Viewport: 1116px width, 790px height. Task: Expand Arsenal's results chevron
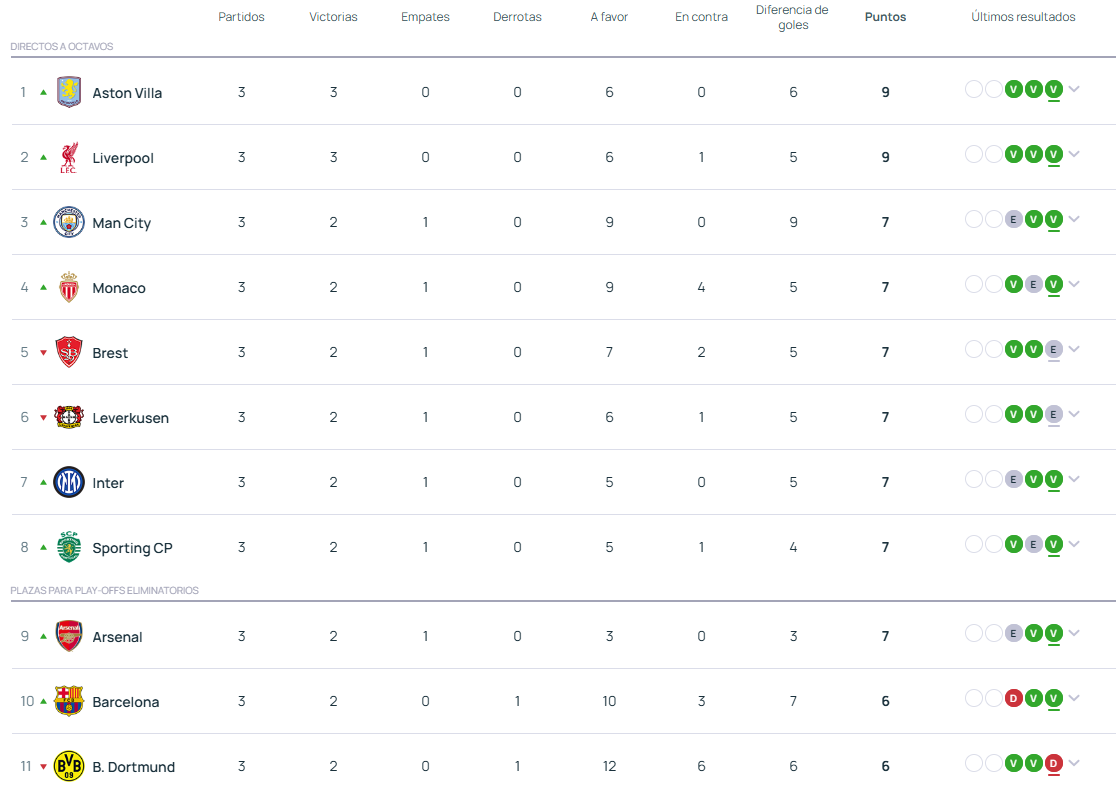click(1074, 633)
